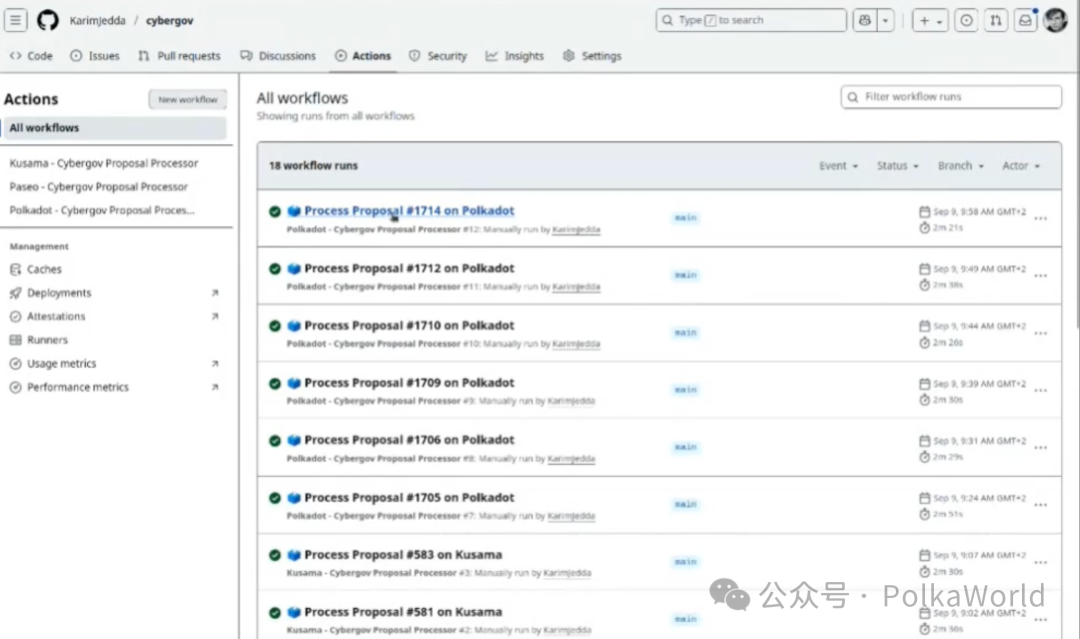Open Usage metrics under Management
1080x639 pixels.
tap(61, 364)
